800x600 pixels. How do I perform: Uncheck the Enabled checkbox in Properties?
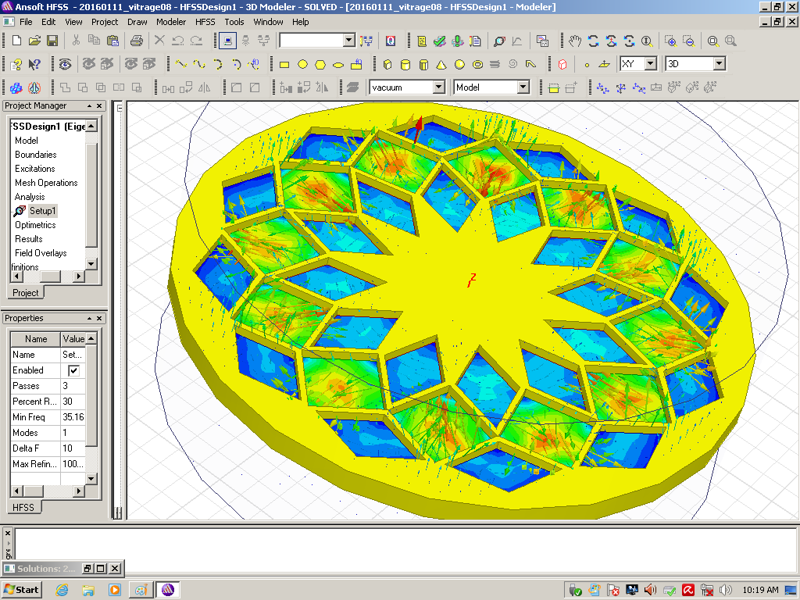pos(73,370)
